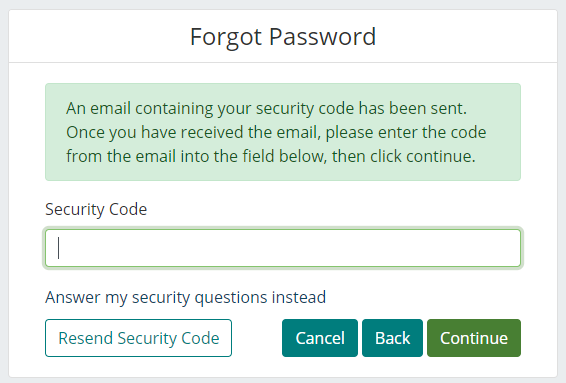Place the cursor in the code entry field

[x=283, y=248]
